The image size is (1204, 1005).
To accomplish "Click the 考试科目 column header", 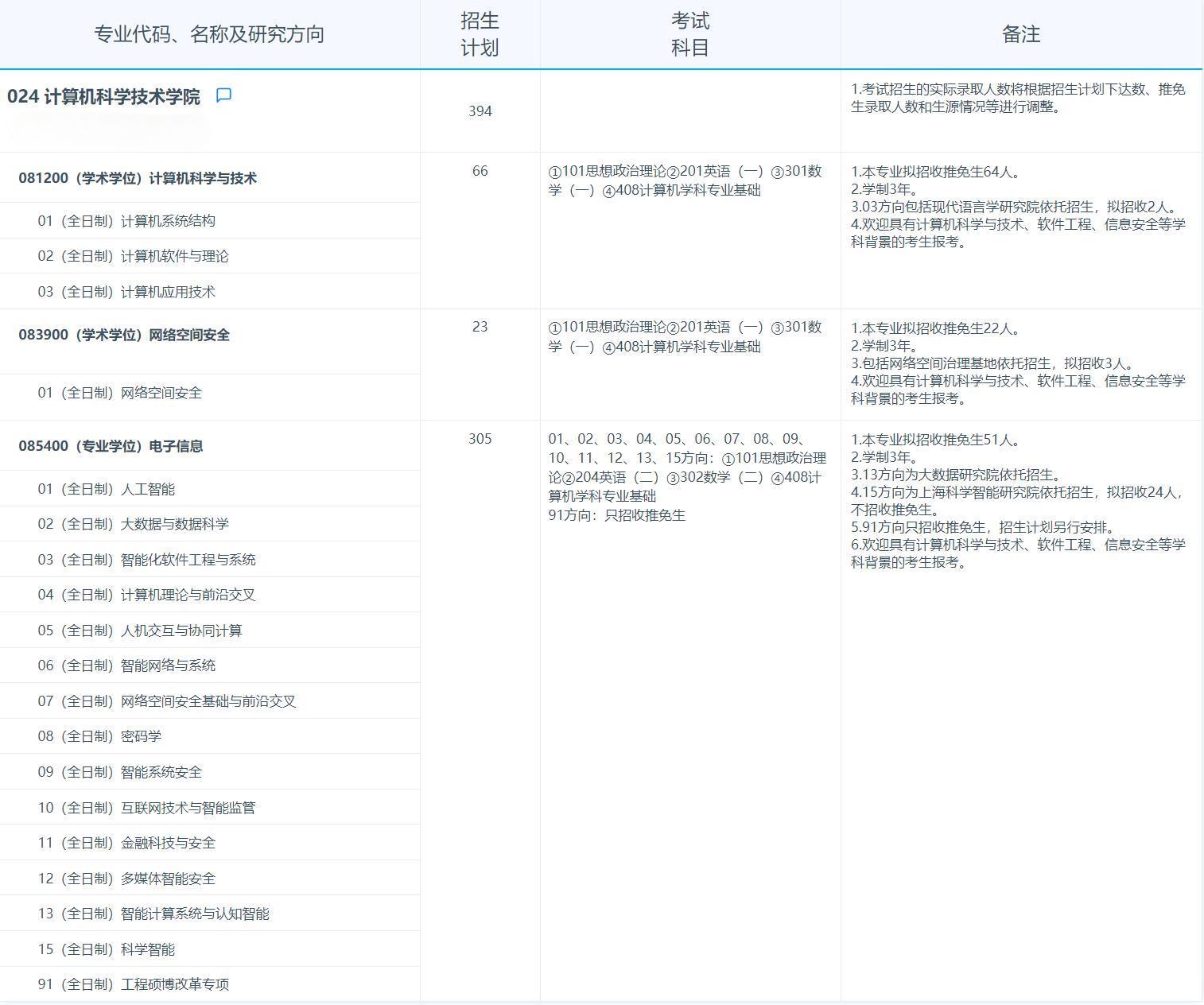I will (x=689, y=34).
